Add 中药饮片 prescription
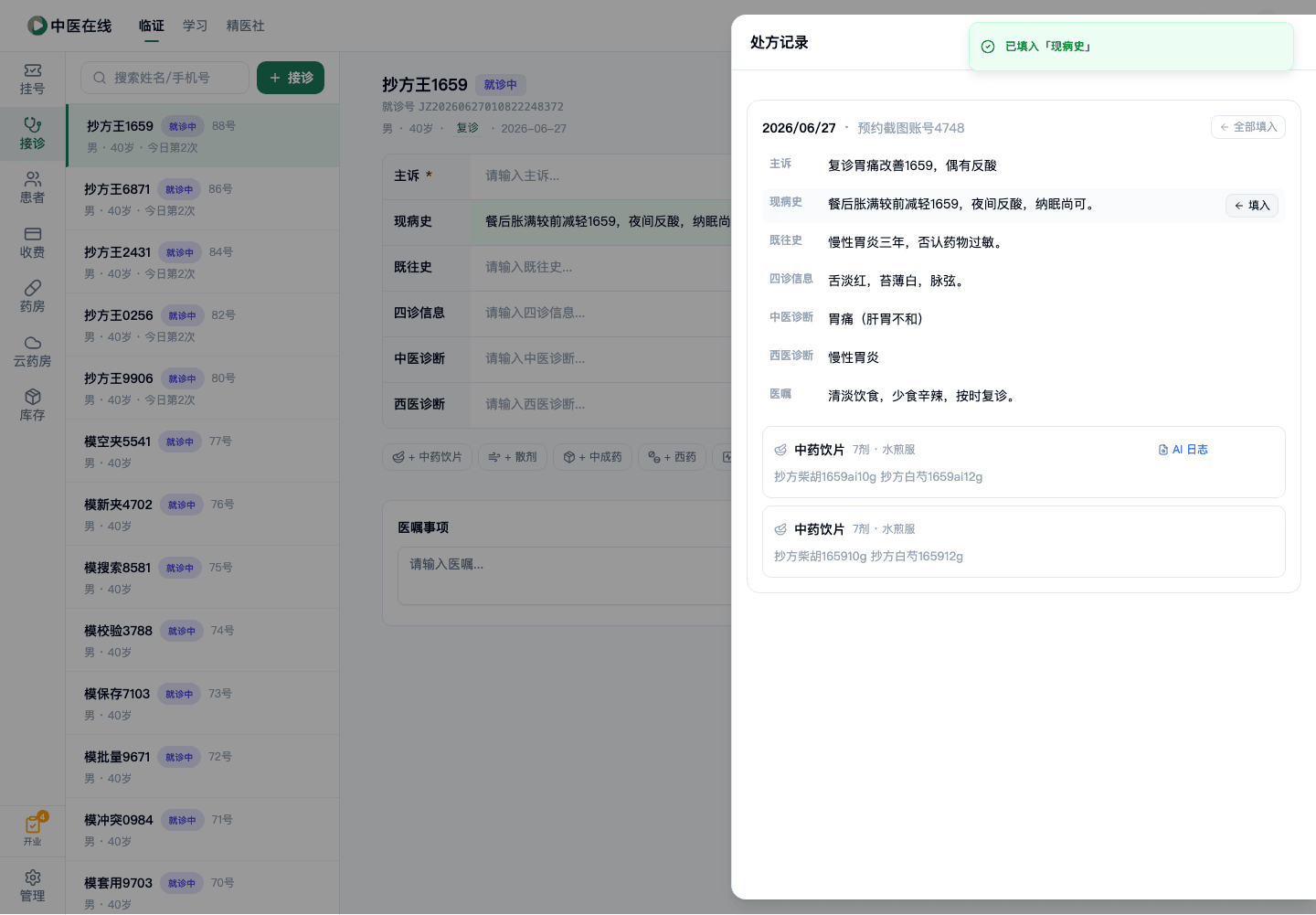This screenshot has height=915, width=1316. pos(427,457)
